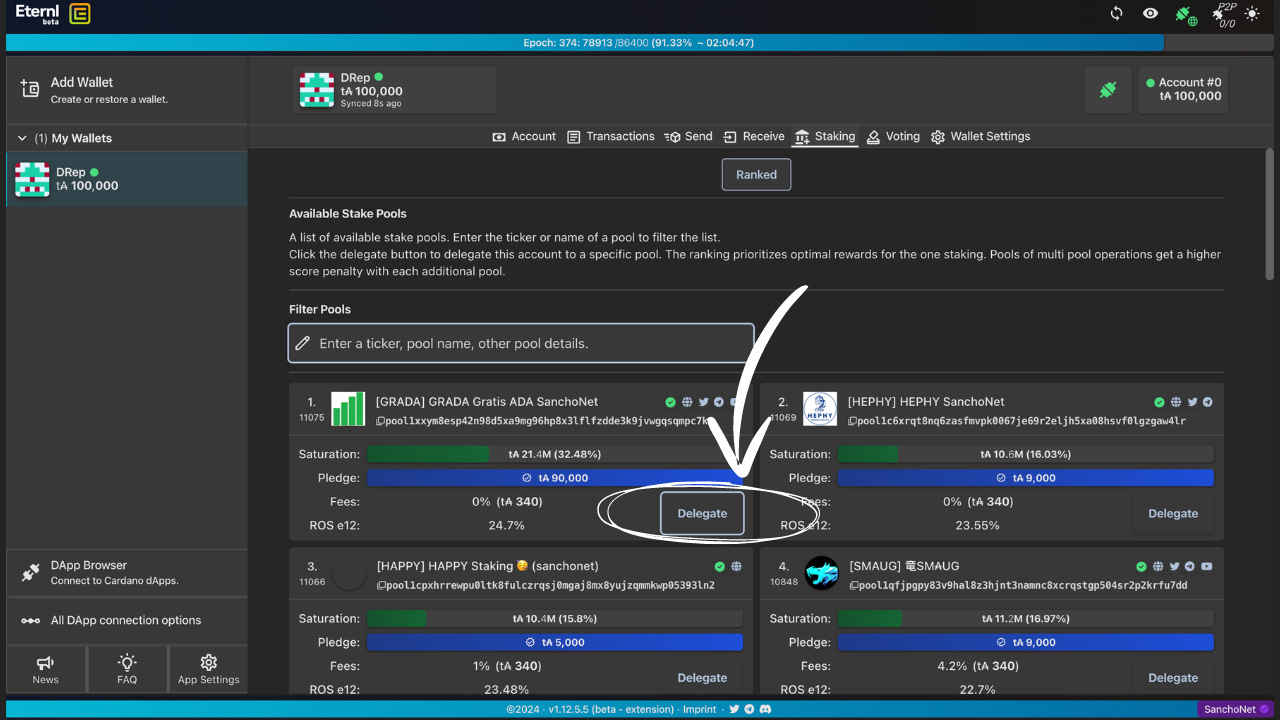Open the FAQ lightbulb section
The image size is (1280, 720).
(x=127, y=669)
